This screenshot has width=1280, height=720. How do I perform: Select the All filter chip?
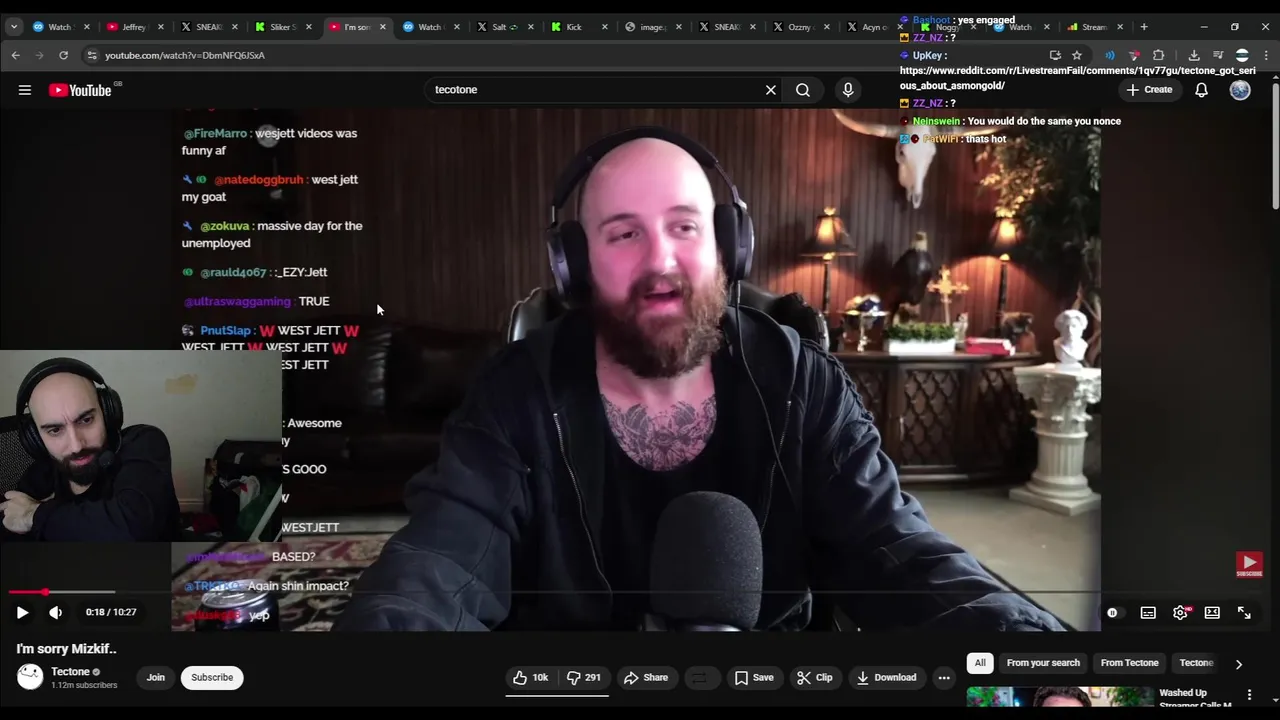tap(980, 663)
